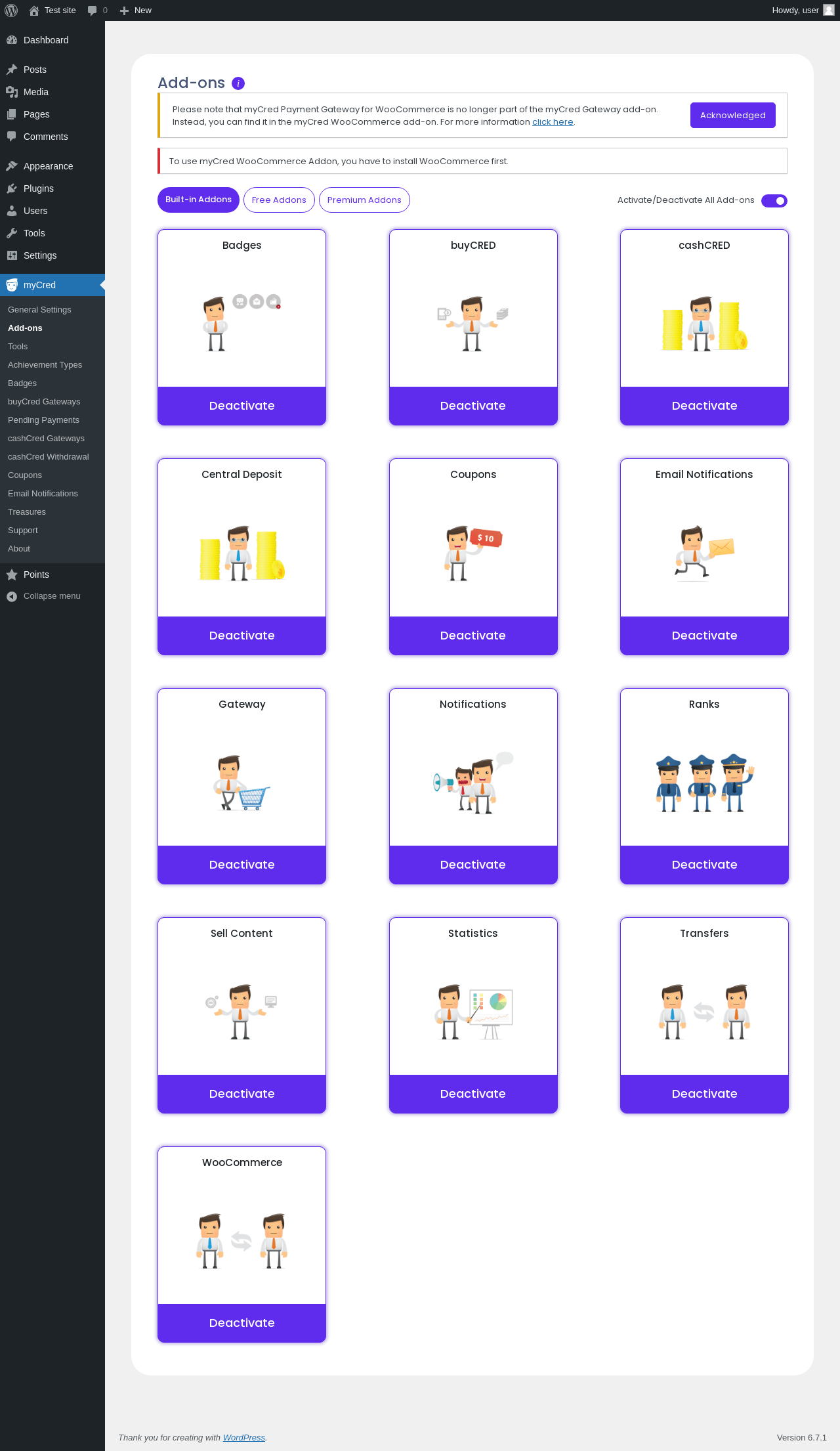The height and width of the screenshot is (1451, 840).
Task: Deactivate the Sell Content add-on
Action: coord(241,1094)
